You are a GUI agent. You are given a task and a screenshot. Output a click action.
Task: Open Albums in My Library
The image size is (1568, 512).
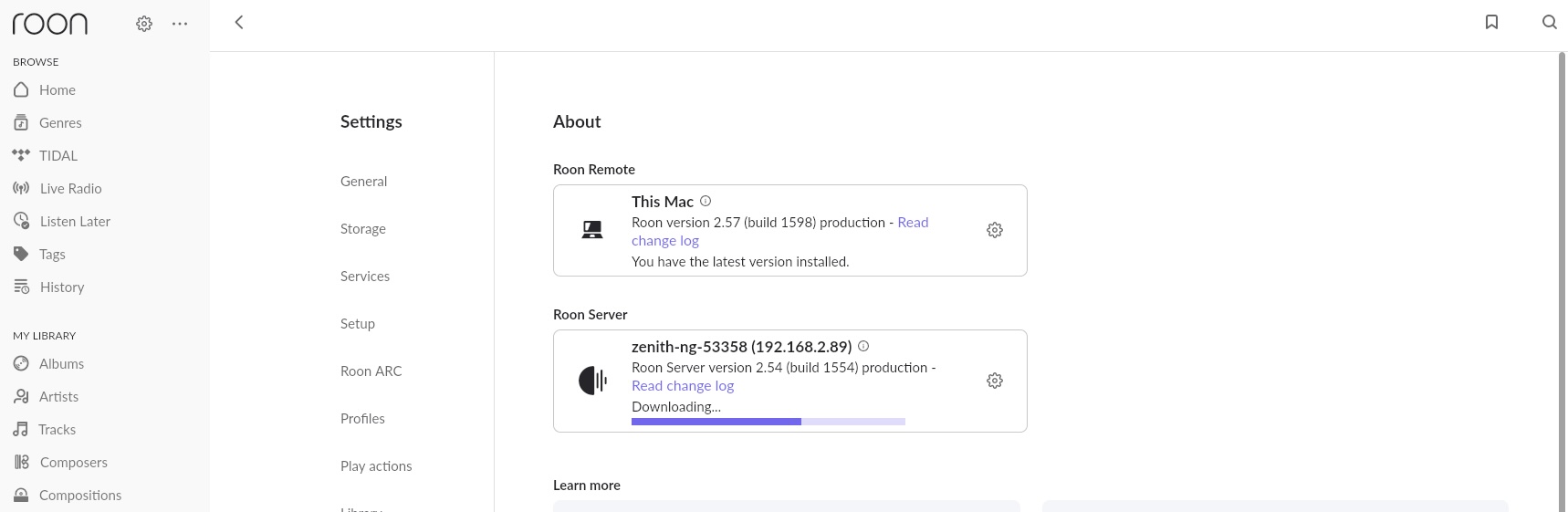[x=61, y=364]
